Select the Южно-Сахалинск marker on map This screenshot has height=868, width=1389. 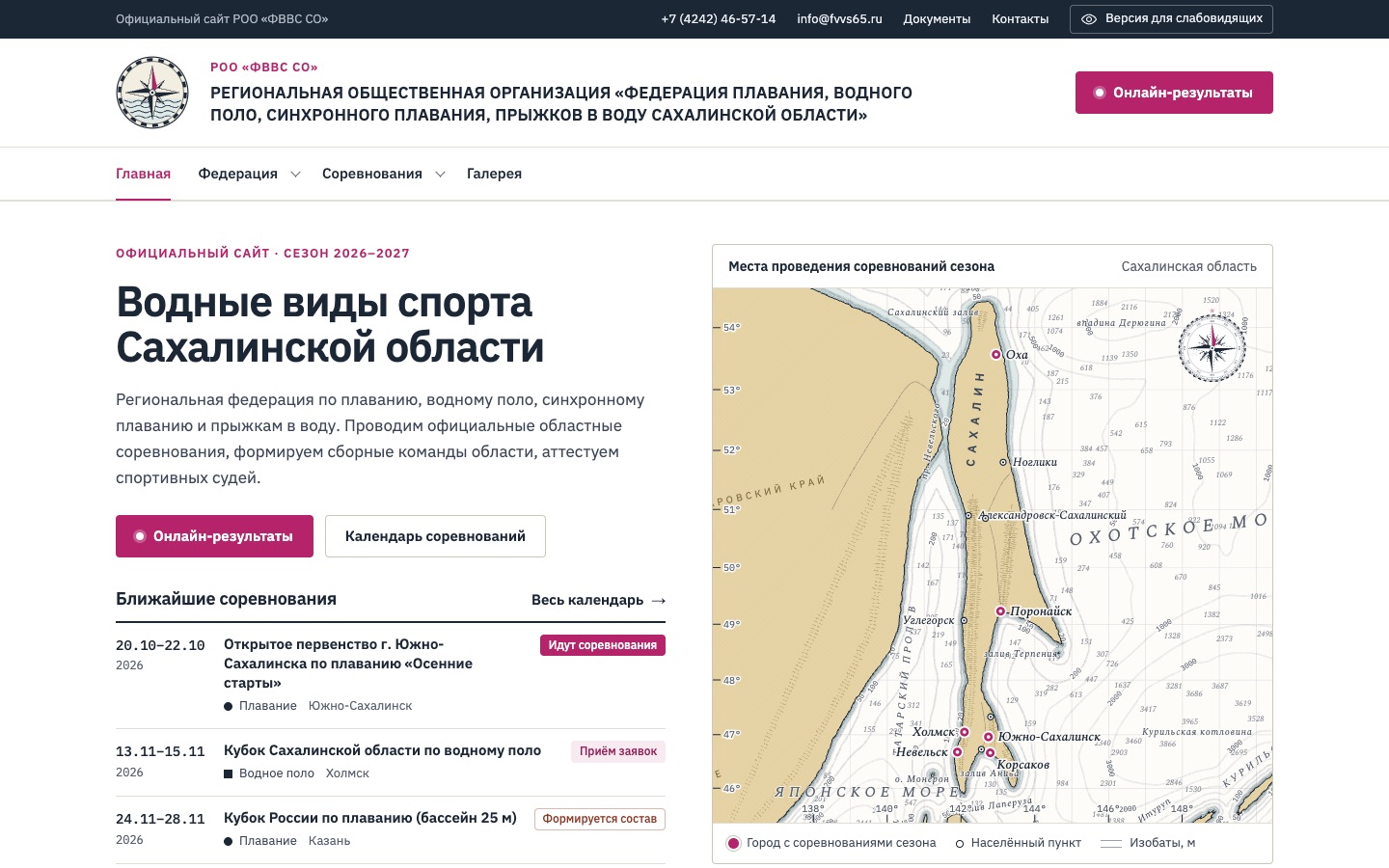[988, 737]
